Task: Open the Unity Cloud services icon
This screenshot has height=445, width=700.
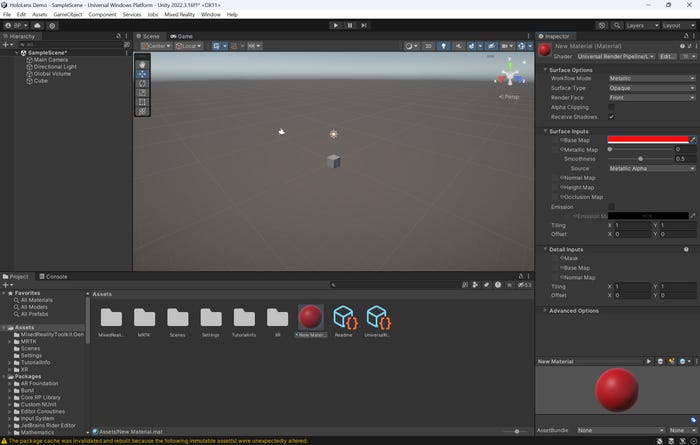Action: (x=38, y=25)
